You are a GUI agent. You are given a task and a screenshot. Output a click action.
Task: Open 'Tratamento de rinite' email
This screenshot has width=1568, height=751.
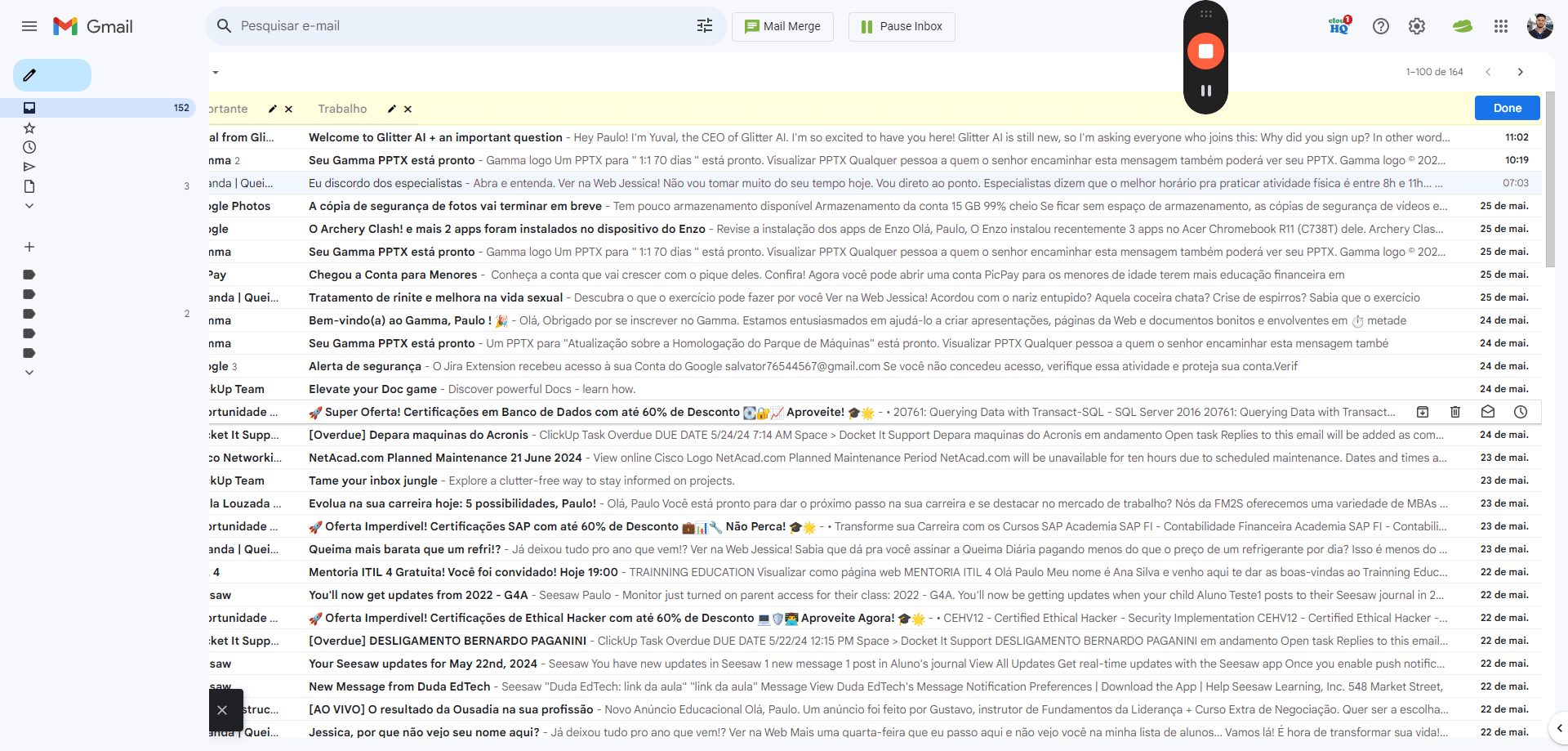875,297
